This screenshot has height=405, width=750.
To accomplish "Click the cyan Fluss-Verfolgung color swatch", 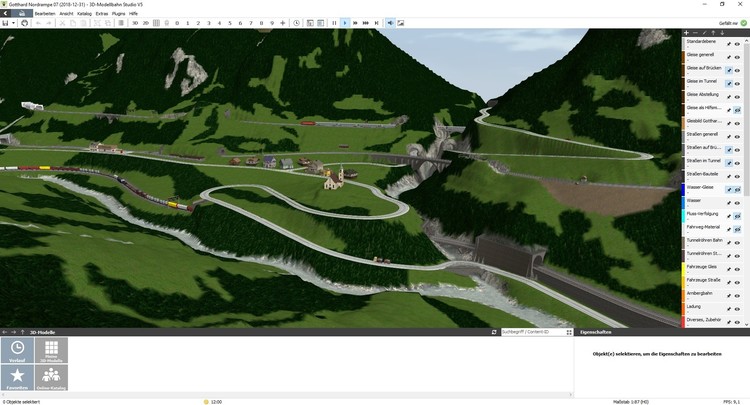I will [x=684, y=216].
